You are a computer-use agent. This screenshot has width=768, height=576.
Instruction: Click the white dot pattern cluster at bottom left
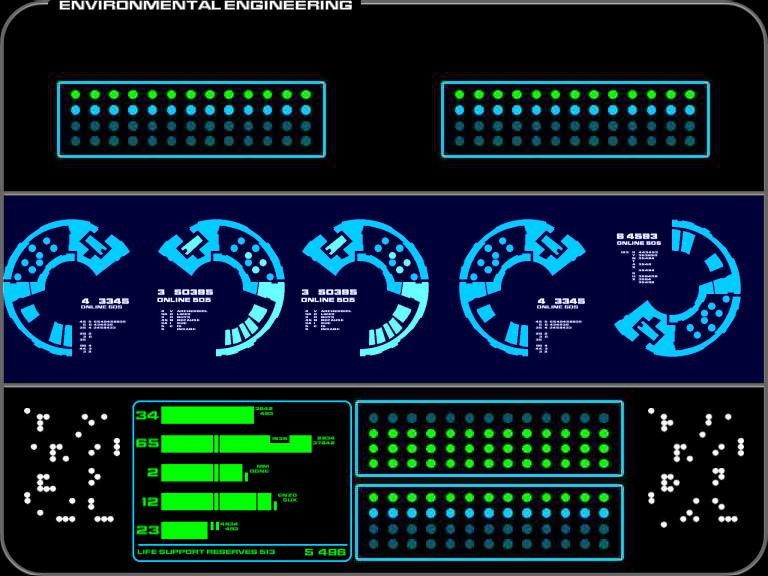(72, 465)
